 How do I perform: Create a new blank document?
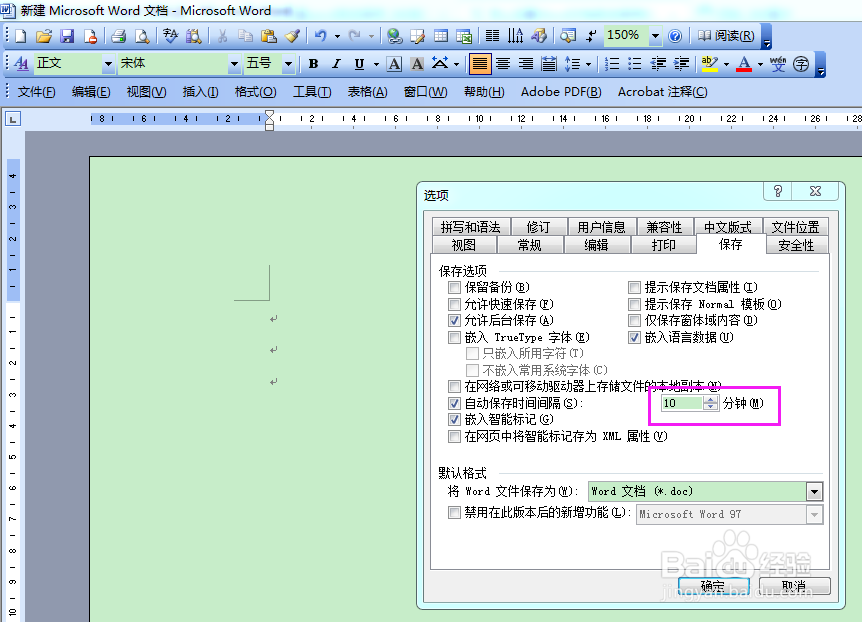(20, 36)
